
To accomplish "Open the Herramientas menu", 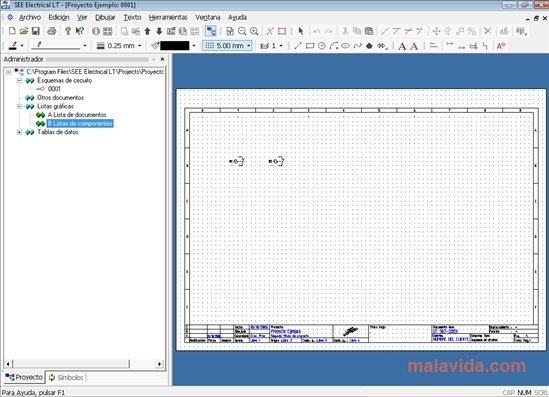I will [x=168, y=17].
